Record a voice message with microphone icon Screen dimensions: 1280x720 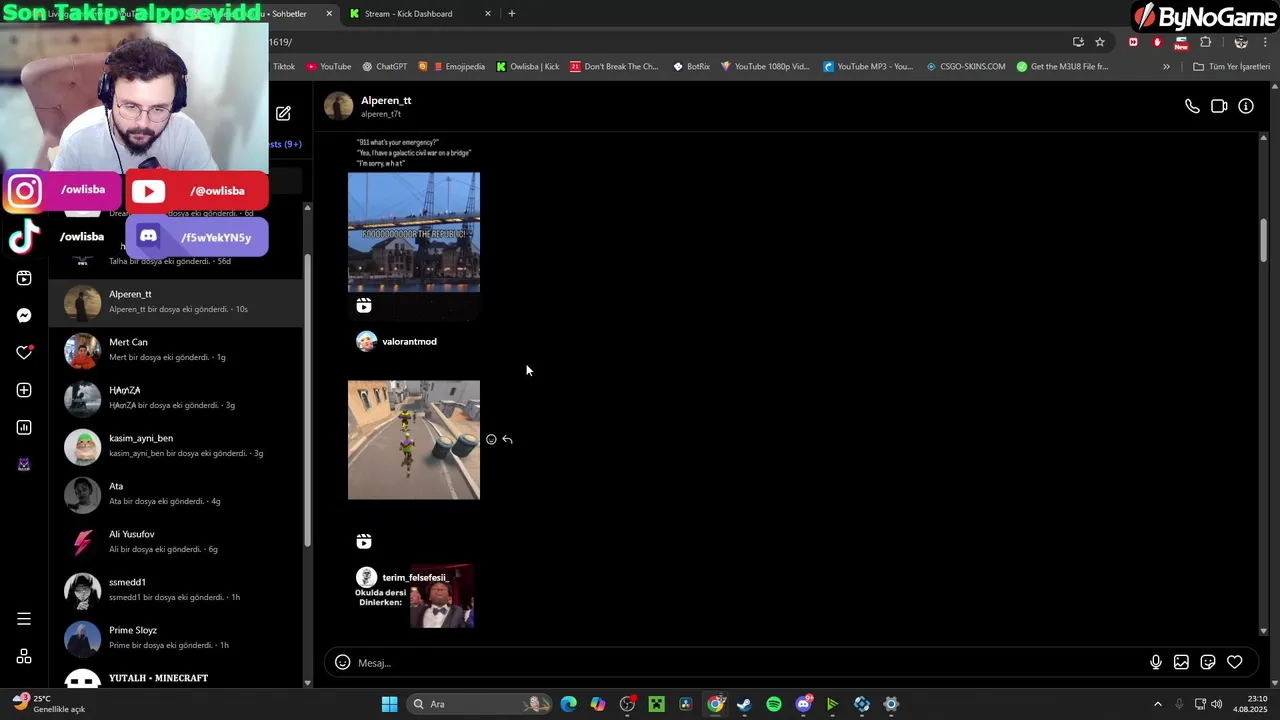[x=1156, y=662]
